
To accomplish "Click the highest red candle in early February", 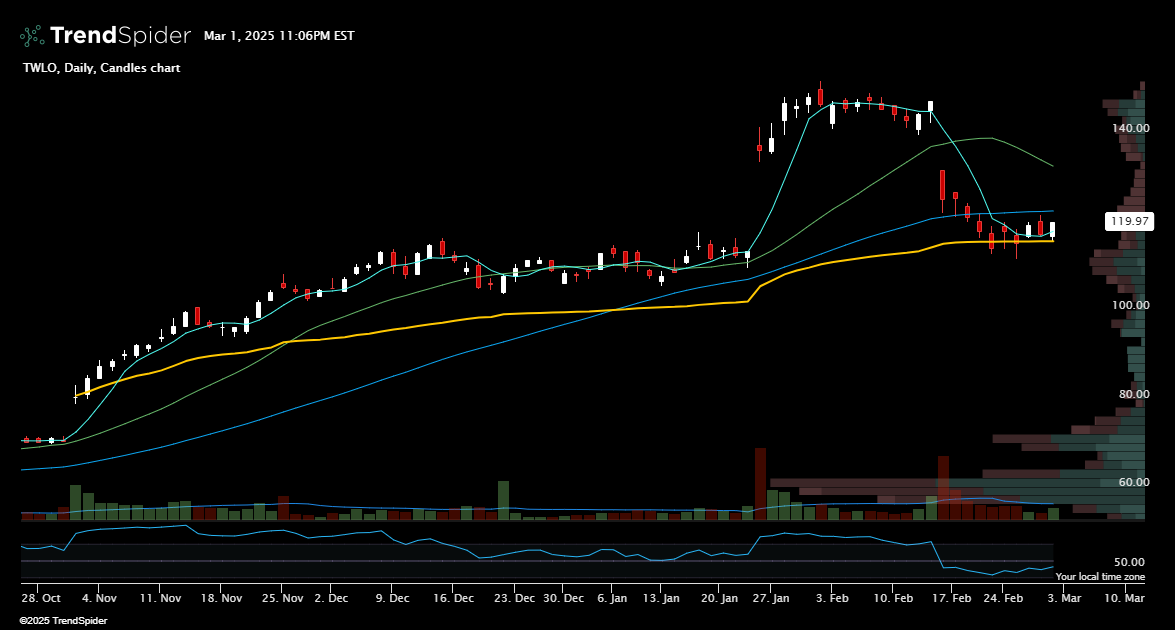I will click(x=821, y=95).
